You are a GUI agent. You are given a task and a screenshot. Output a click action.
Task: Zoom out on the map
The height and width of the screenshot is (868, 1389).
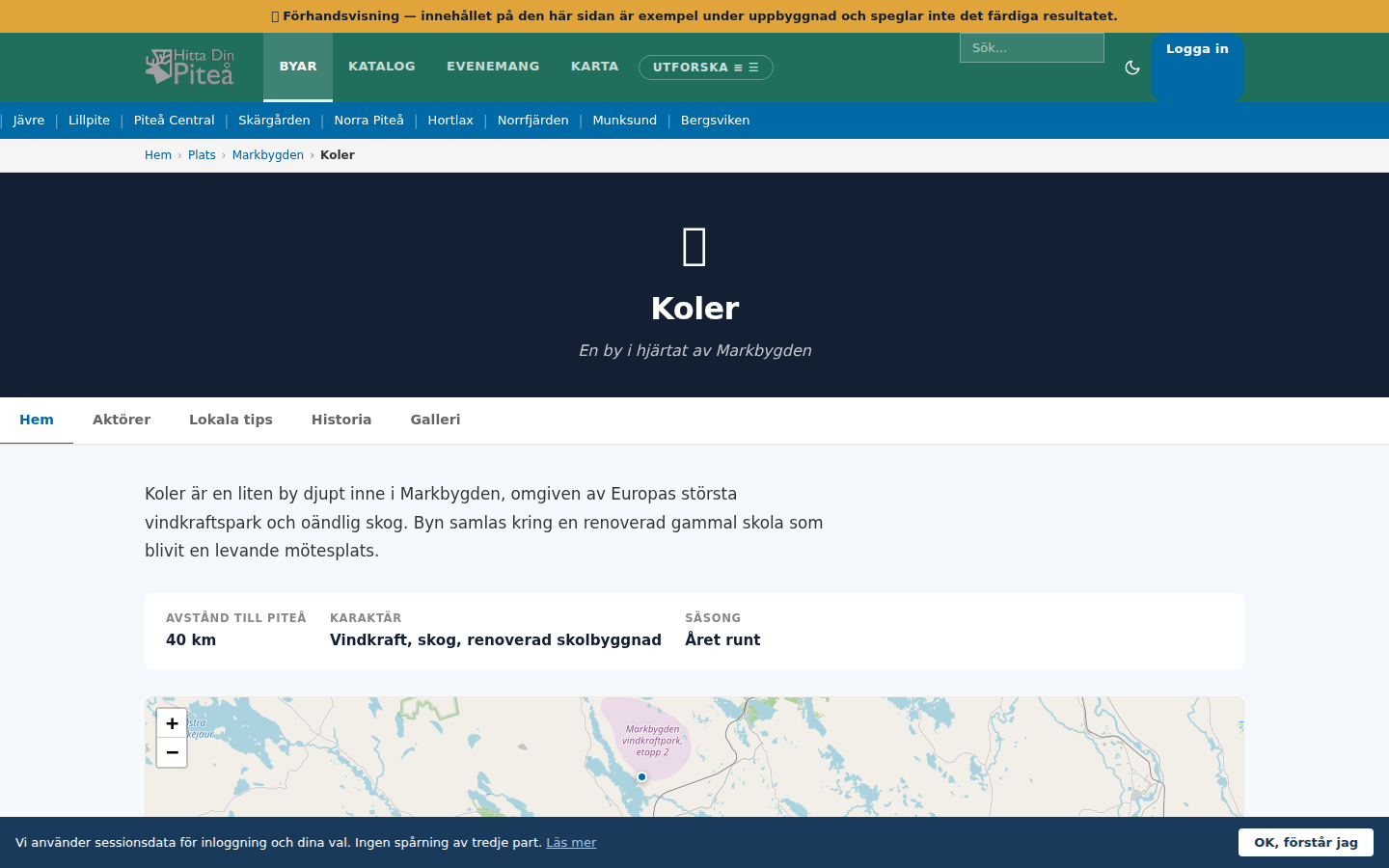pos(172,753)
